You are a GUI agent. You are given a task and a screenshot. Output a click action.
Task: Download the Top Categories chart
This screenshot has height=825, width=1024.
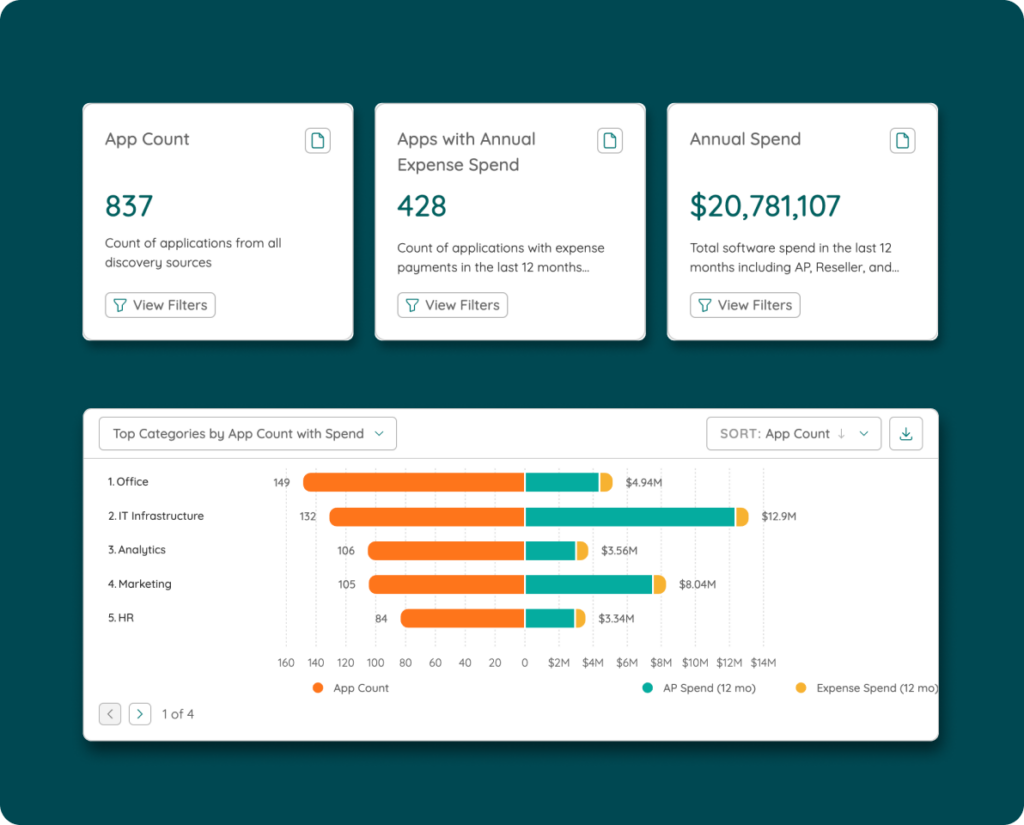coord(906,434)
